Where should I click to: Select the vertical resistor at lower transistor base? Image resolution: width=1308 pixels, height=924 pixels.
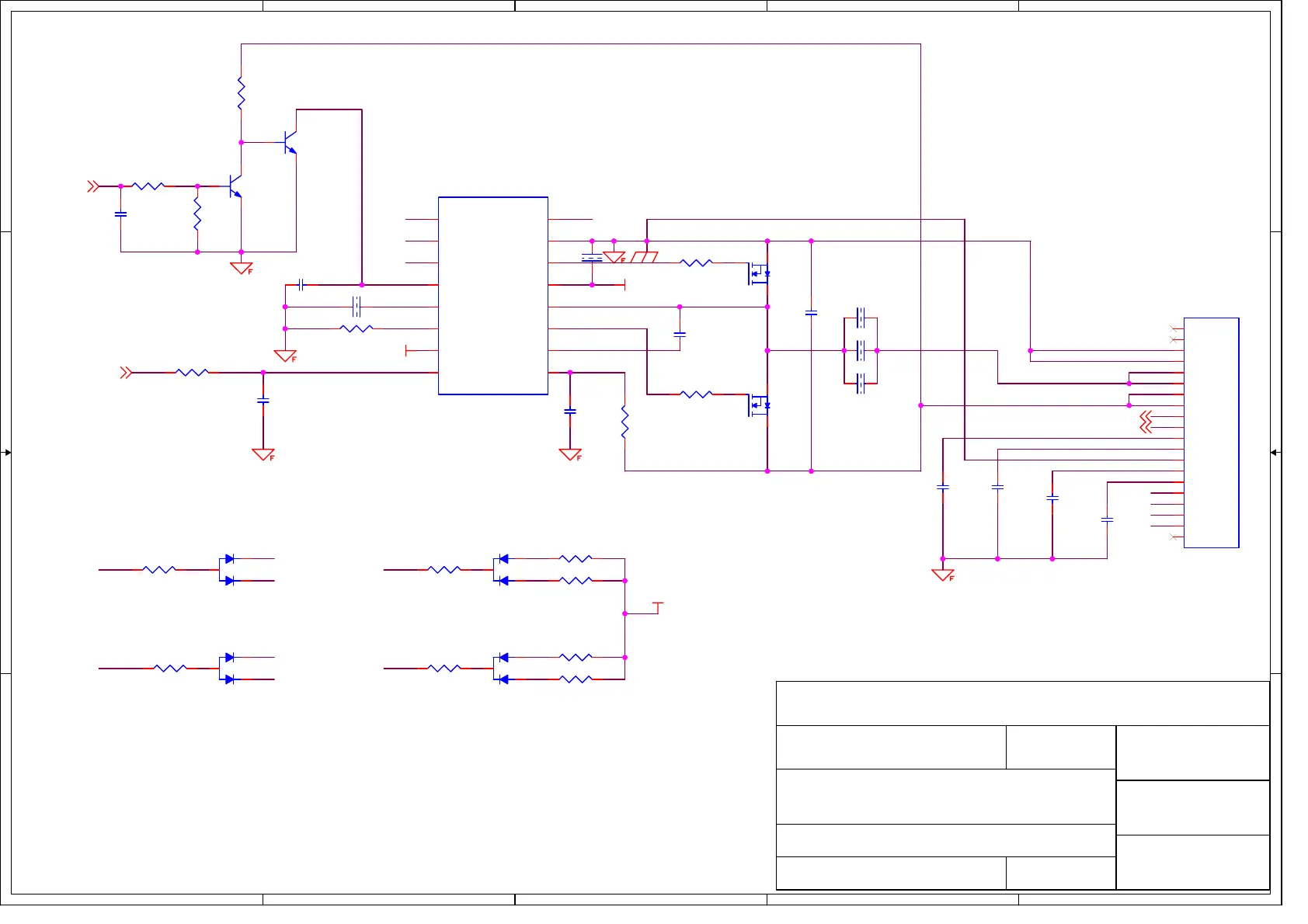[197, 214]
